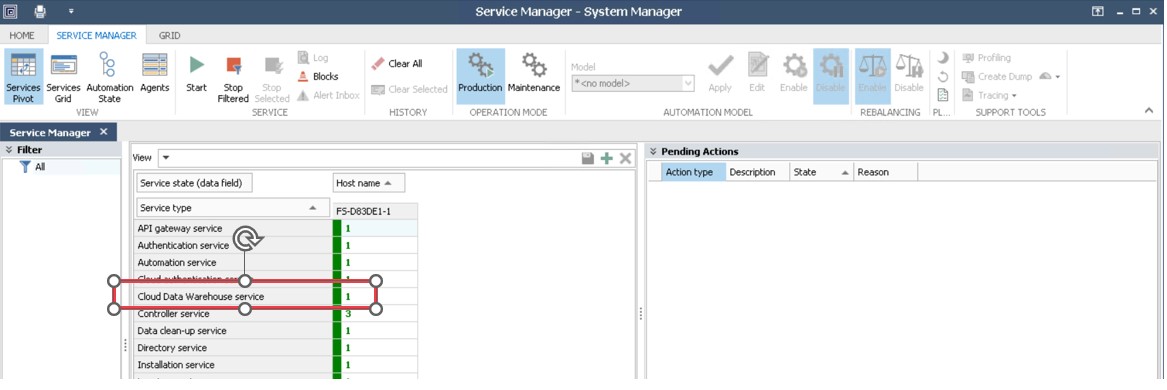Viewport: 1167px width, 390px height.
Task: Click the Controller service count 3
Action: point(348,313)
